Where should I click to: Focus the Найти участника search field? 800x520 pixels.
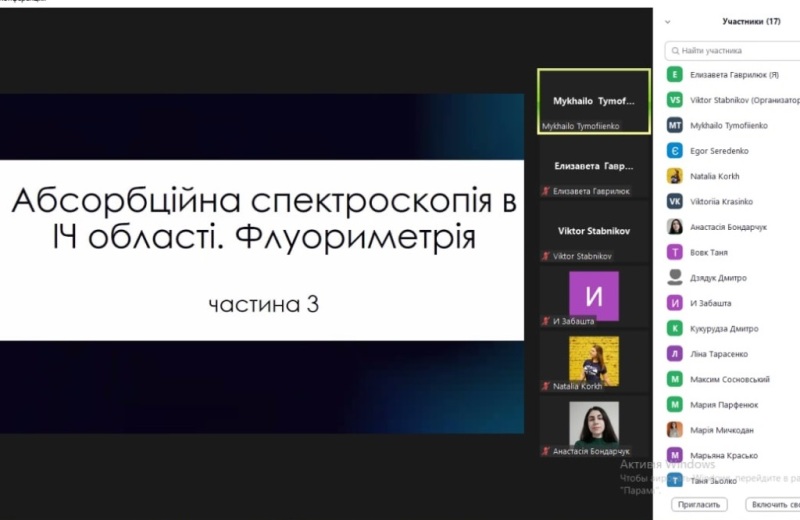point(732,51)
